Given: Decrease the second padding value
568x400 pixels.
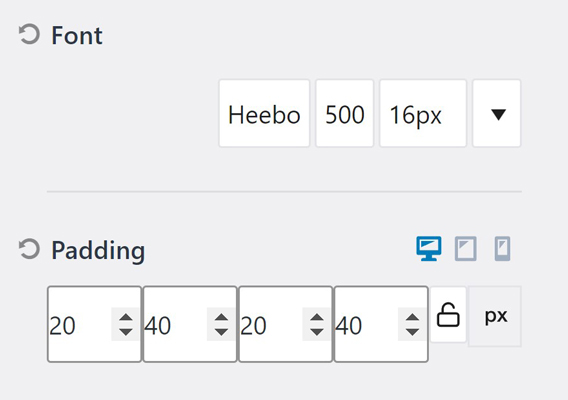Looking at the screenshot, I should 221,332.
